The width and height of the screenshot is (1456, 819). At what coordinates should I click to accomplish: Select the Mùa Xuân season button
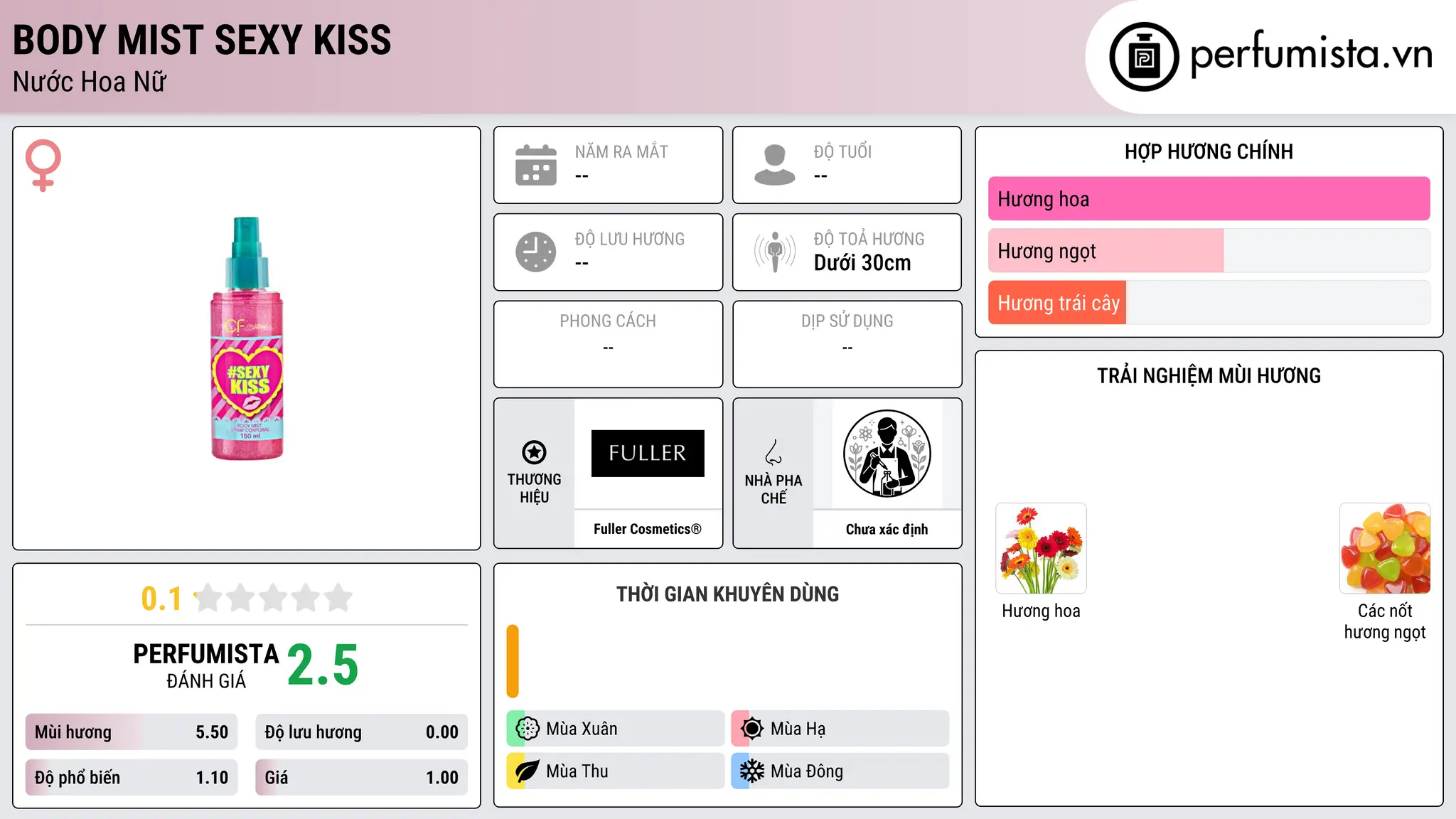(x=616, y=729)
